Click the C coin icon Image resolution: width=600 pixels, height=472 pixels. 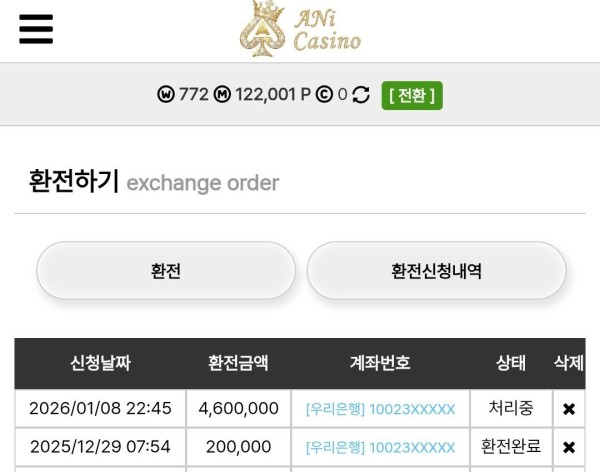coord(324,95)
